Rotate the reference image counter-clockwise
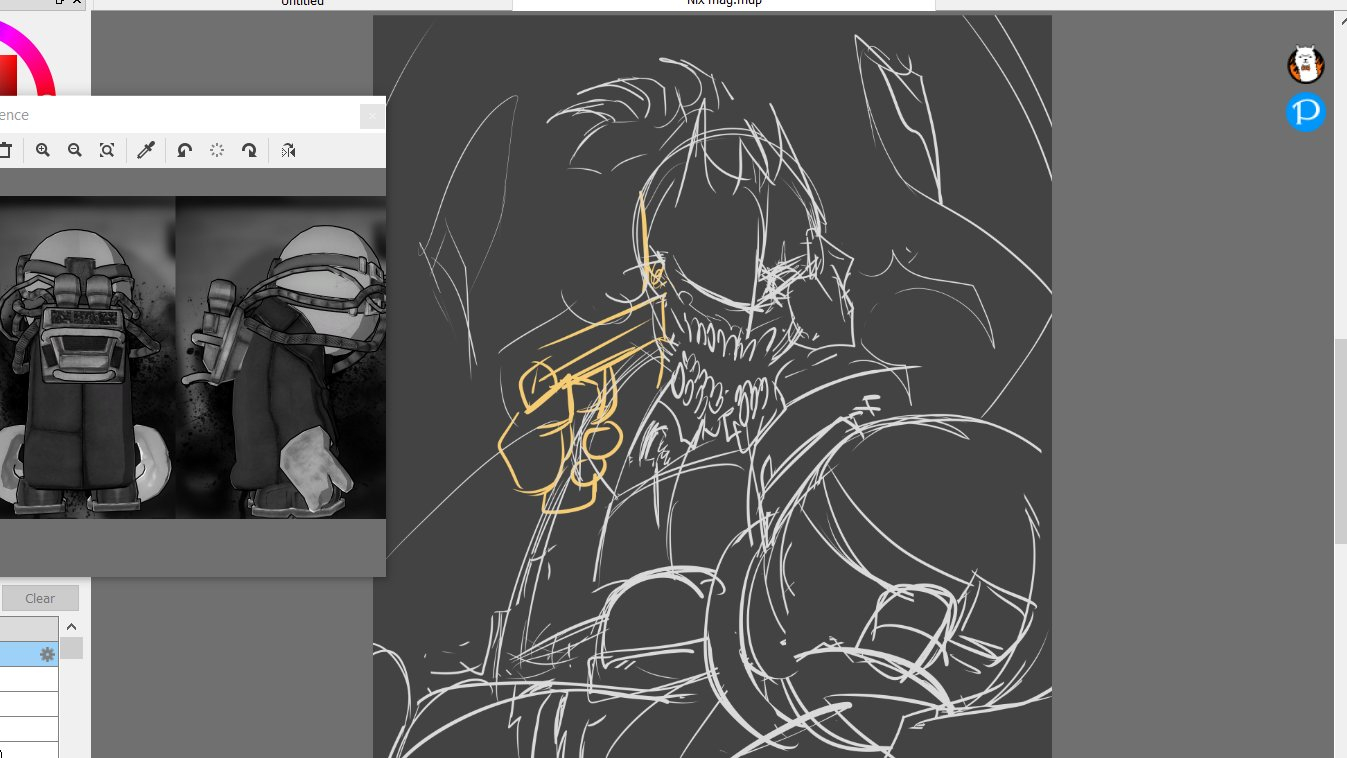This screenshot has width=1347, height=758. pos(184,150)
